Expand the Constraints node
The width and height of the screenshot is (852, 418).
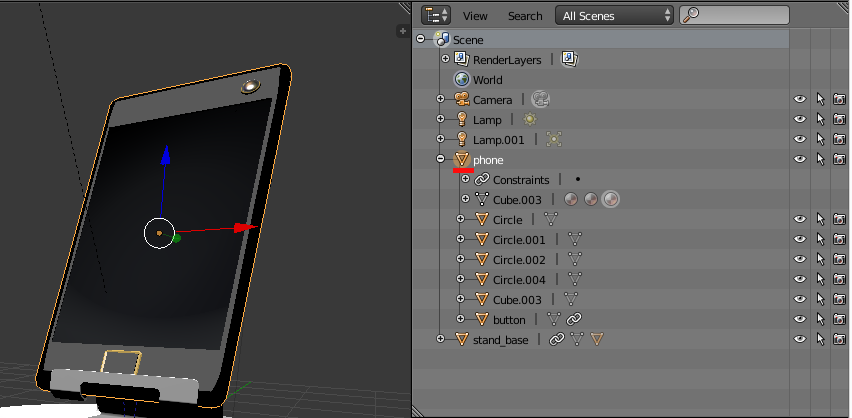coord(465,179)
